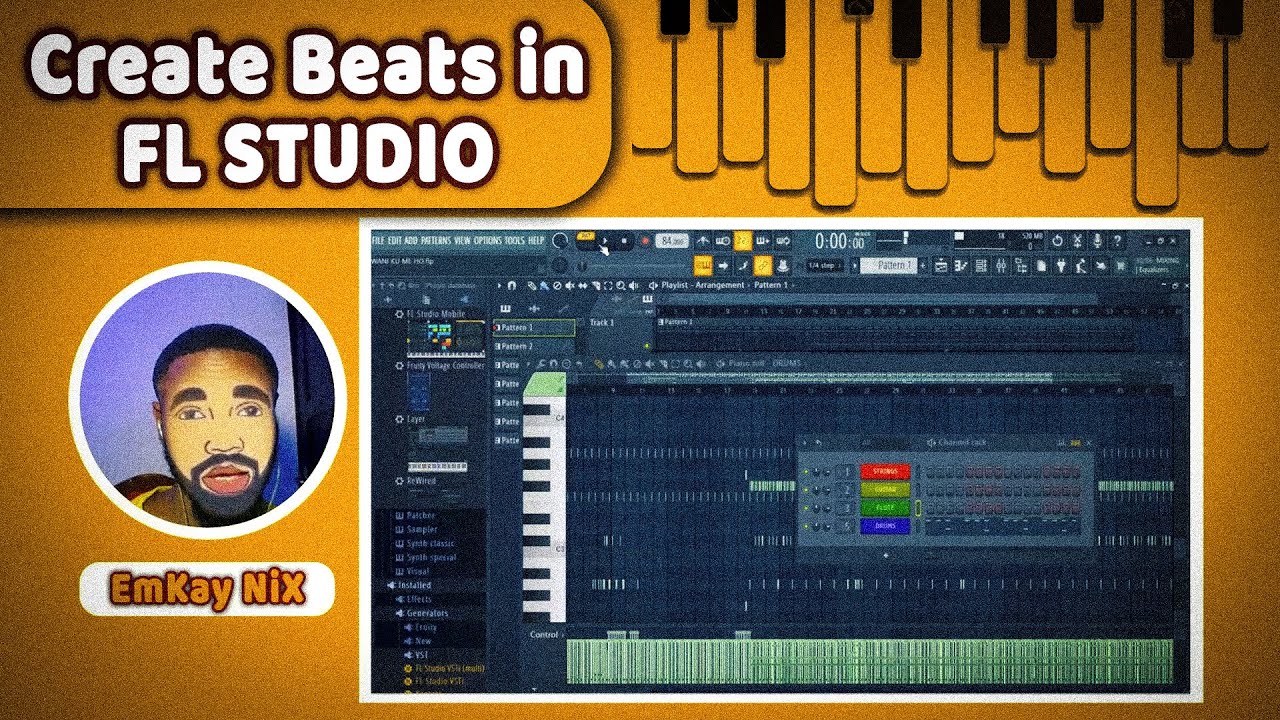Click the plus button next to Pattern 1 selector

click(x=923, y=266)
